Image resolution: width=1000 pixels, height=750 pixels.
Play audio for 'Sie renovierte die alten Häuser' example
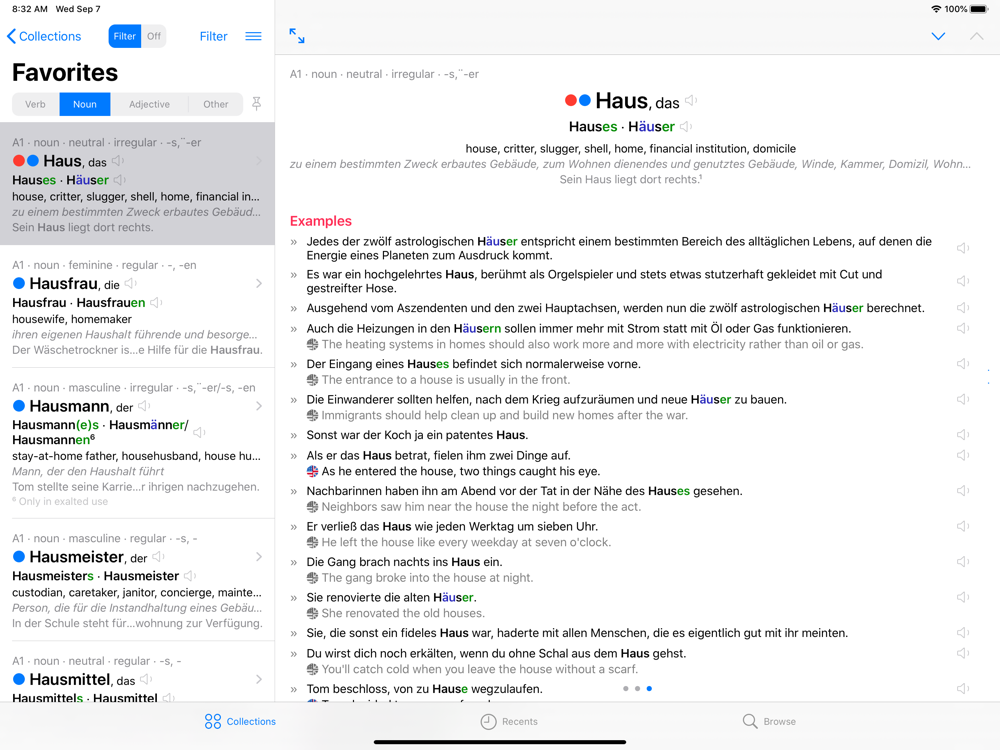click(x=963, y=598)
